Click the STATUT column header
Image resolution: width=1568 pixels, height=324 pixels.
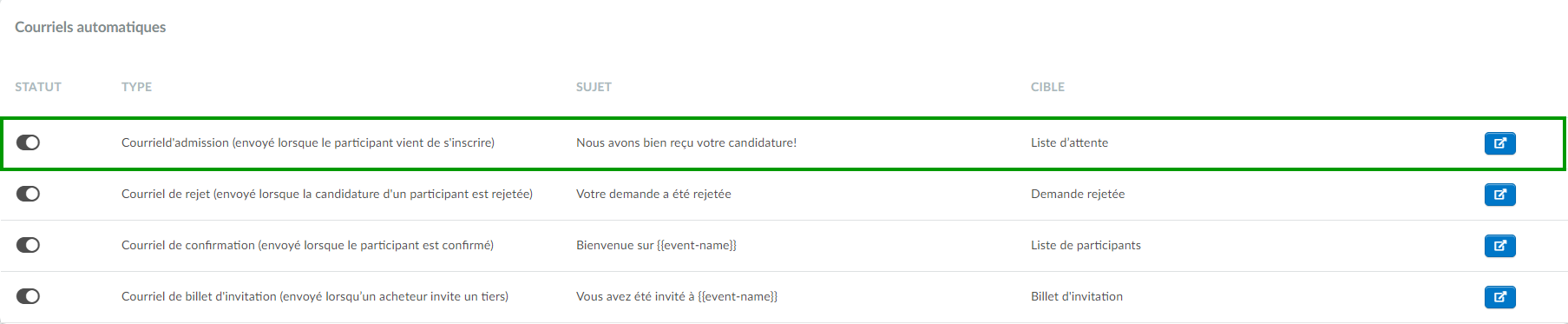(x=38, y=87)
